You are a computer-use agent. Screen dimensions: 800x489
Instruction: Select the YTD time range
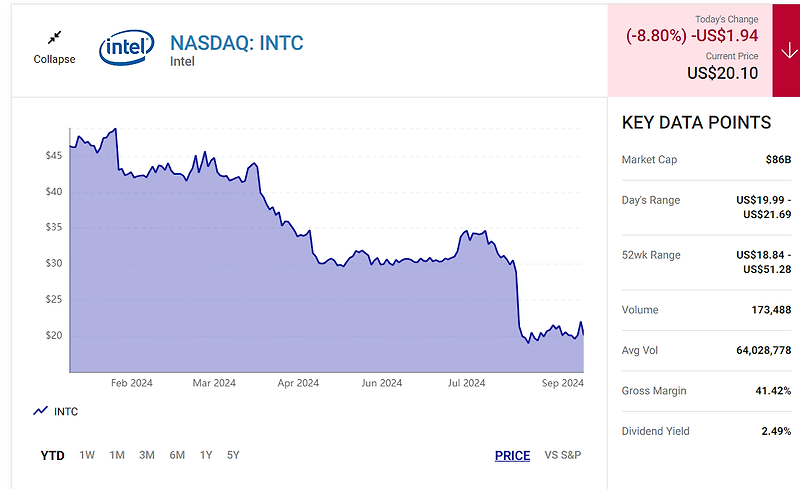point(53,455)
